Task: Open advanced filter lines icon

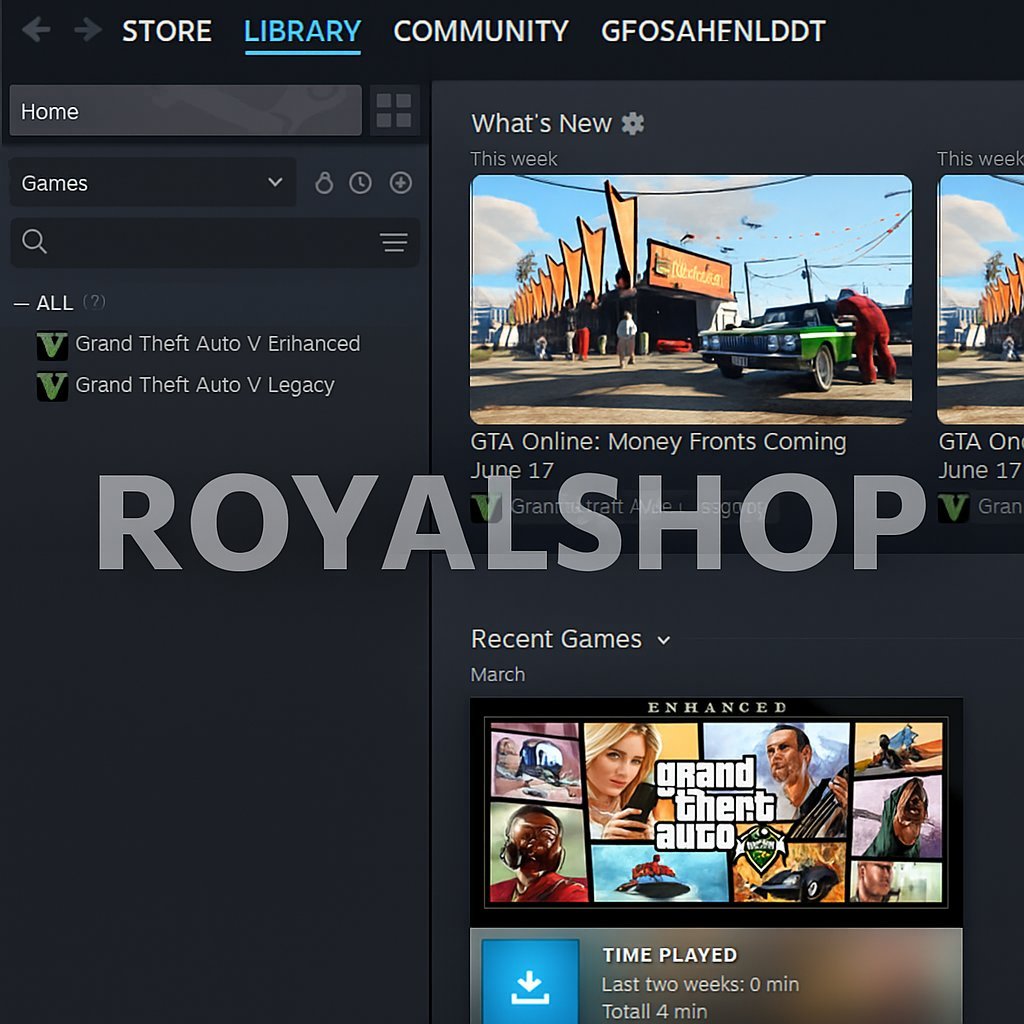Action: click(394, 242)
